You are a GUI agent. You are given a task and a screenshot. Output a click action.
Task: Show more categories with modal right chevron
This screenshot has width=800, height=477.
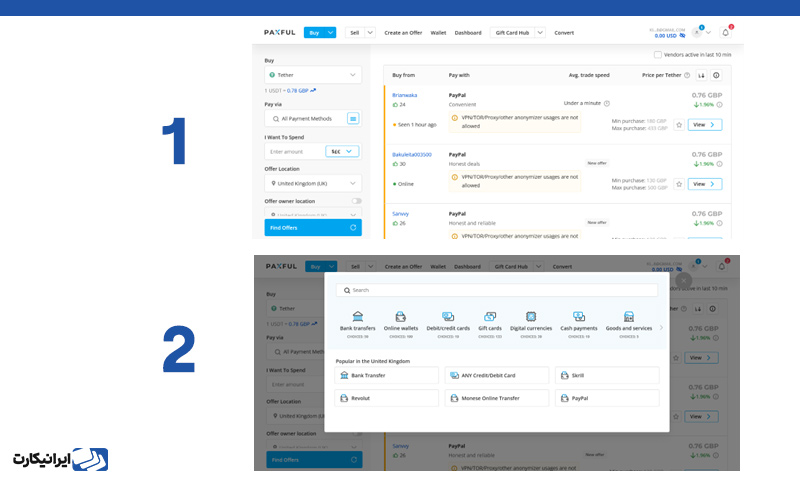coord(661,328)
